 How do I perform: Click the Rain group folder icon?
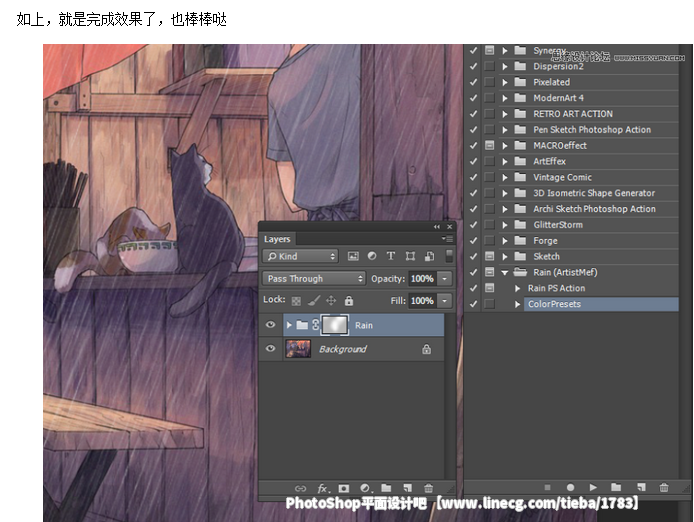(x=302, y=325)
